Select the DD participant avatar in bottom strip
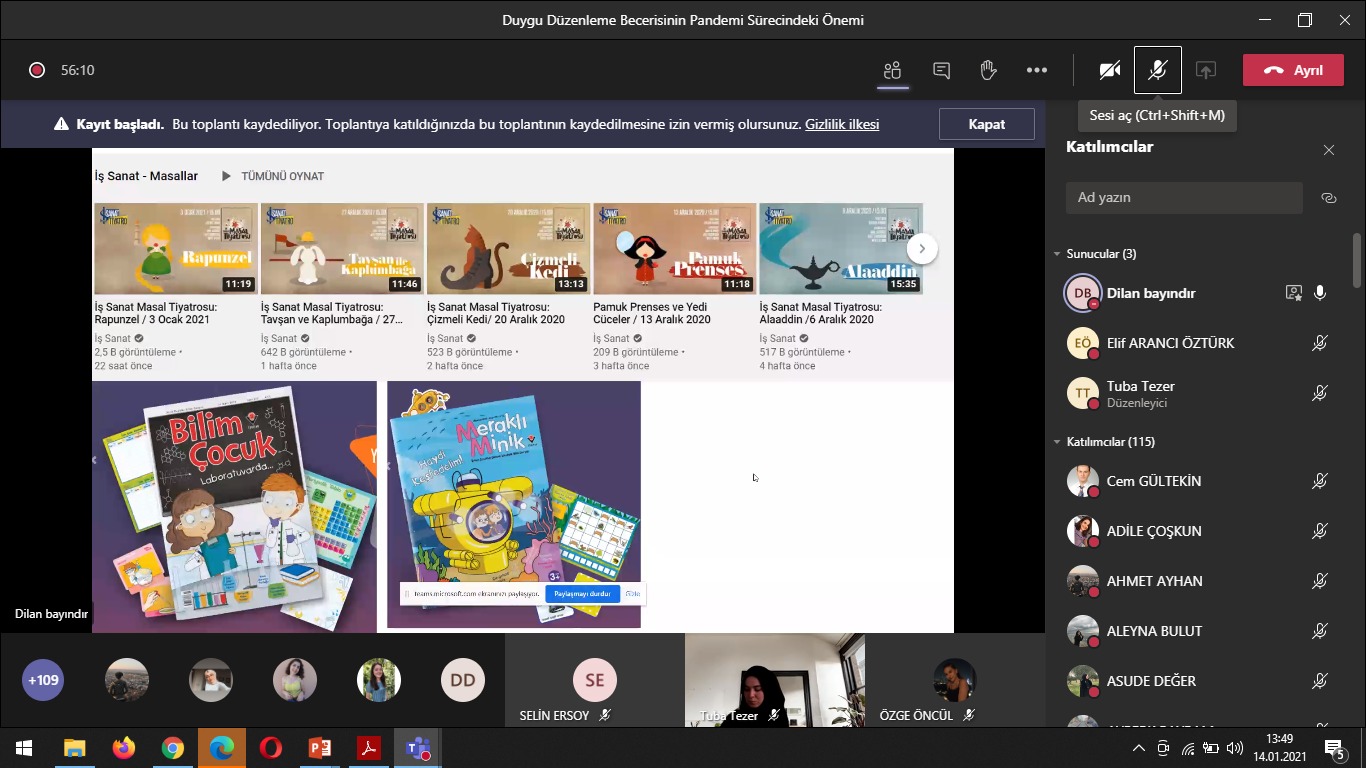The image size is (1366, 768). (463, 680)
